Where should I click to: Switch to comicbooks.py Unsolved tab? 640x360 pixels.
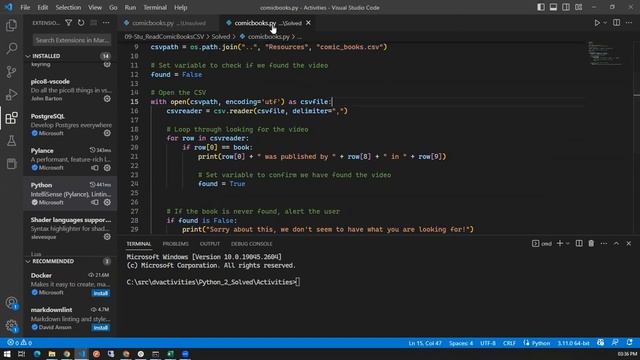point(169,23)
